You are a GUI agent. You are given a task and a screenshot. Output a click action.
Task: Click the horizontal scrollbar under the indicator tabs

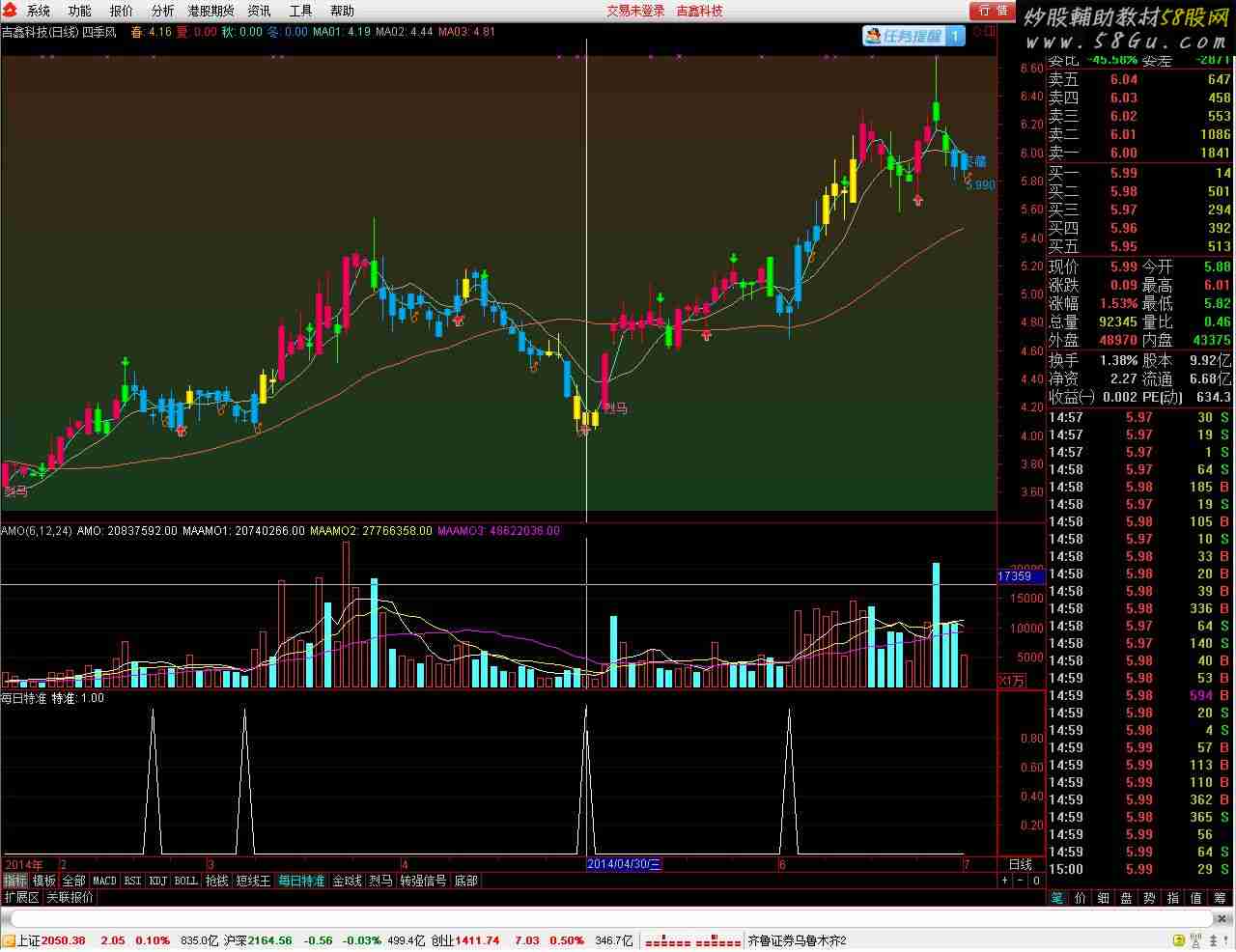coord(734,881)
